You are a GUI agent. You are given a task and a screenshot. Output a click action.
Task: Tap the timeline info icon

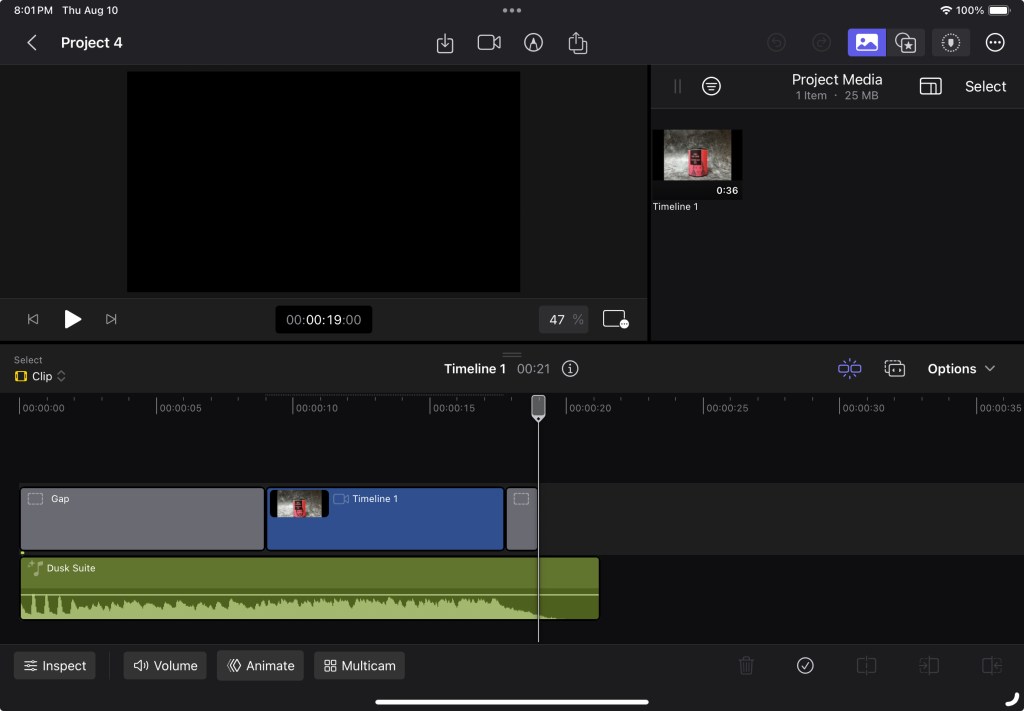pos(570,369)
